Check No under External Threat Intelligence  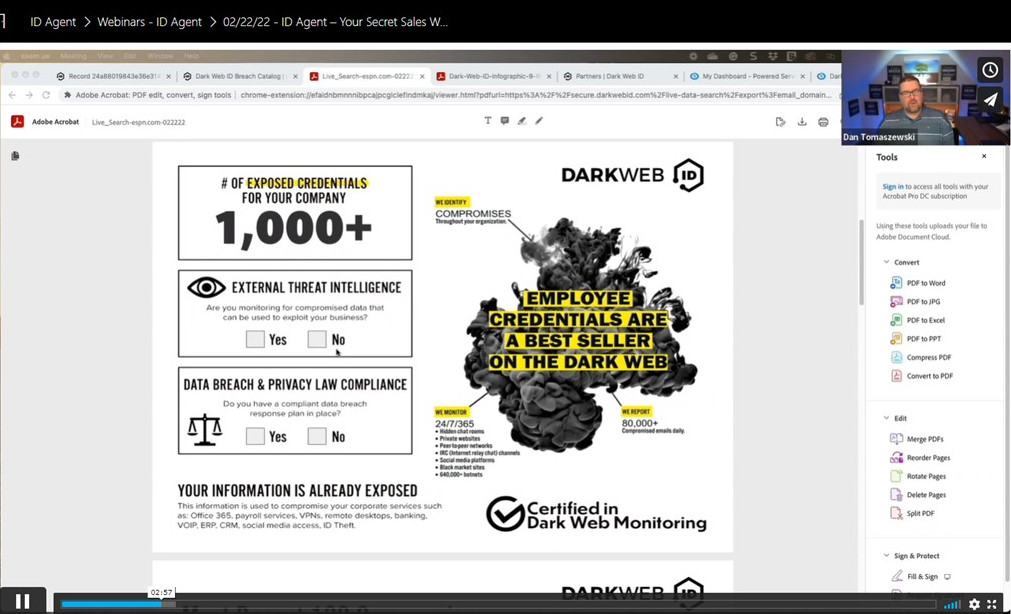pos(317,339)
